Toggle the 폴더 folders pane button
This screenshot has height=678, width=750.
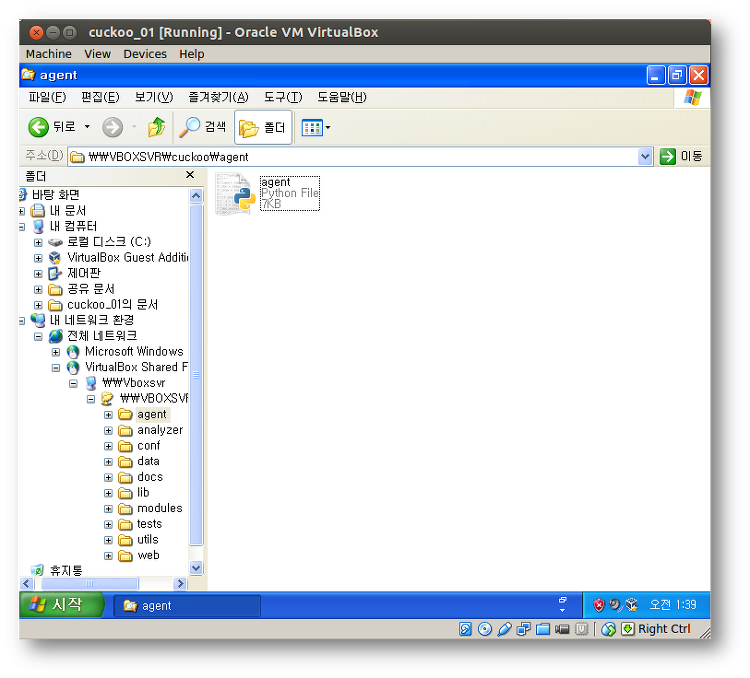point(263,127)
